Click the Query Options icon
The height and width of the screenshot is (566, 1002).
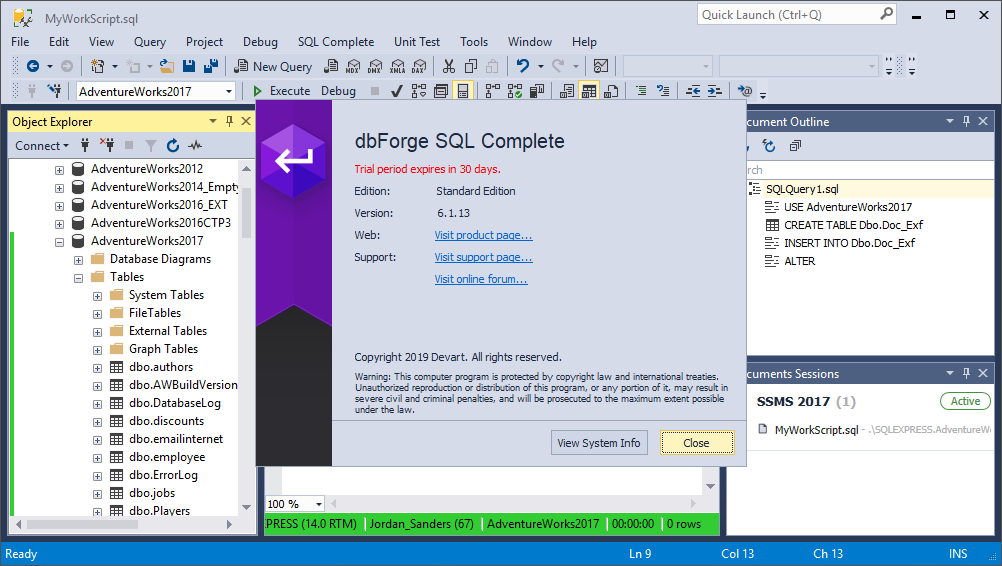(x=440, y=91)
